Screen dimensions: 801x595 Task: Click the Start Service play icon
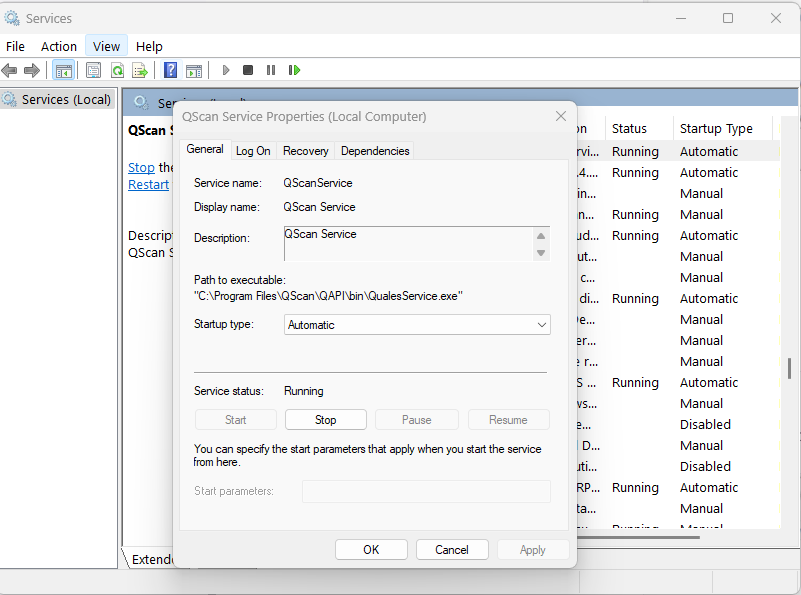226,70
